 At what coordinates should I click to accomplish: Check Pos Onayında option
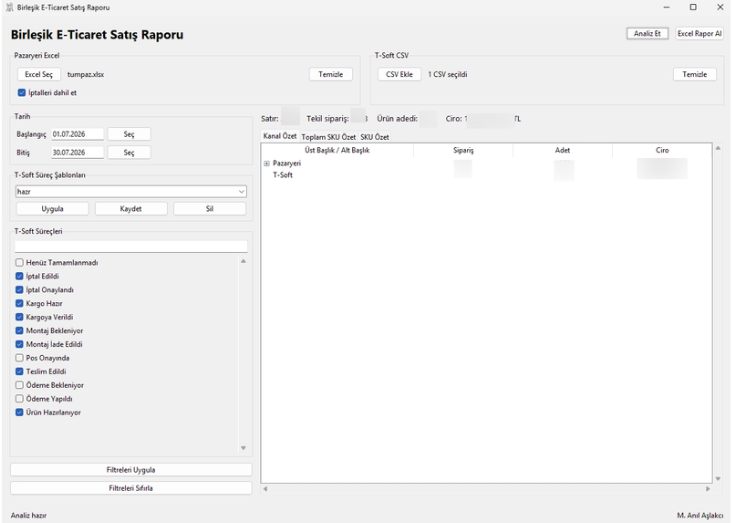[x=19, y=358]
